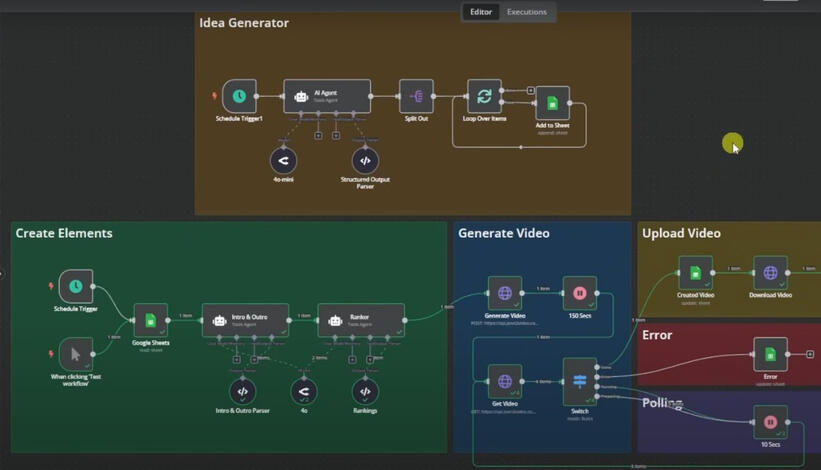821x470 pixels.
Task: Open the Rankor agent node
Action: [x=361, y=320]
